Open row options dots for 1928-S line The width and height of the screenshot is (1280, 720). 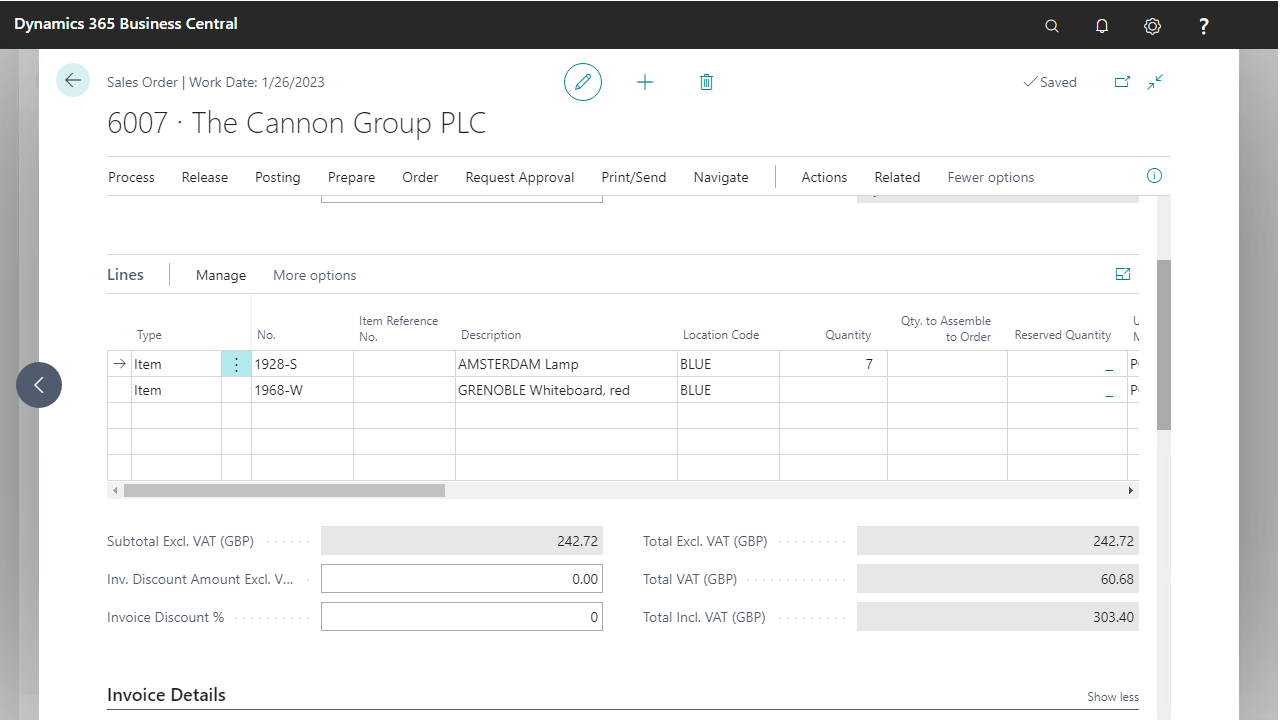coord(236,364)
